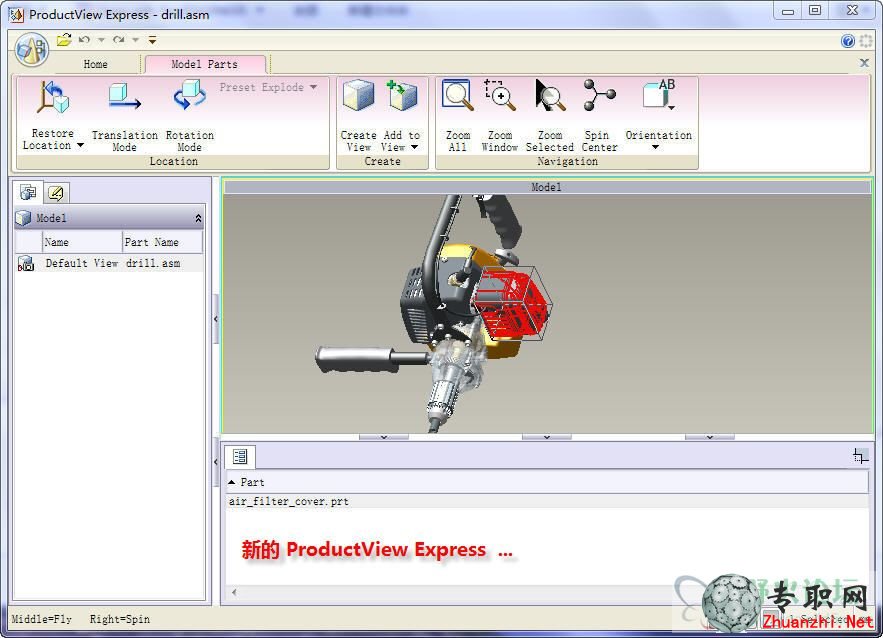Screen dimensions: 883x638
Task: Minimize the ProductView Express window
Action: point(788,10)
